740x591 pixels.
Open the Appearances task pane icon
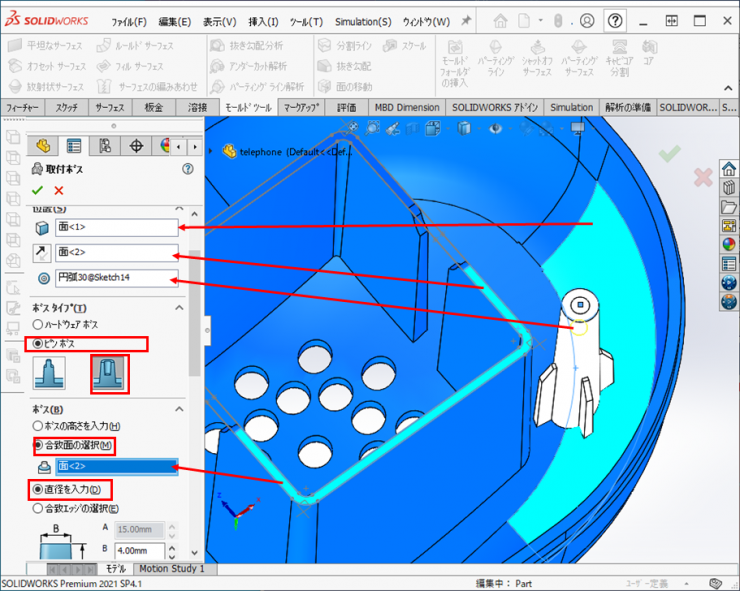(x=728, y=243)
